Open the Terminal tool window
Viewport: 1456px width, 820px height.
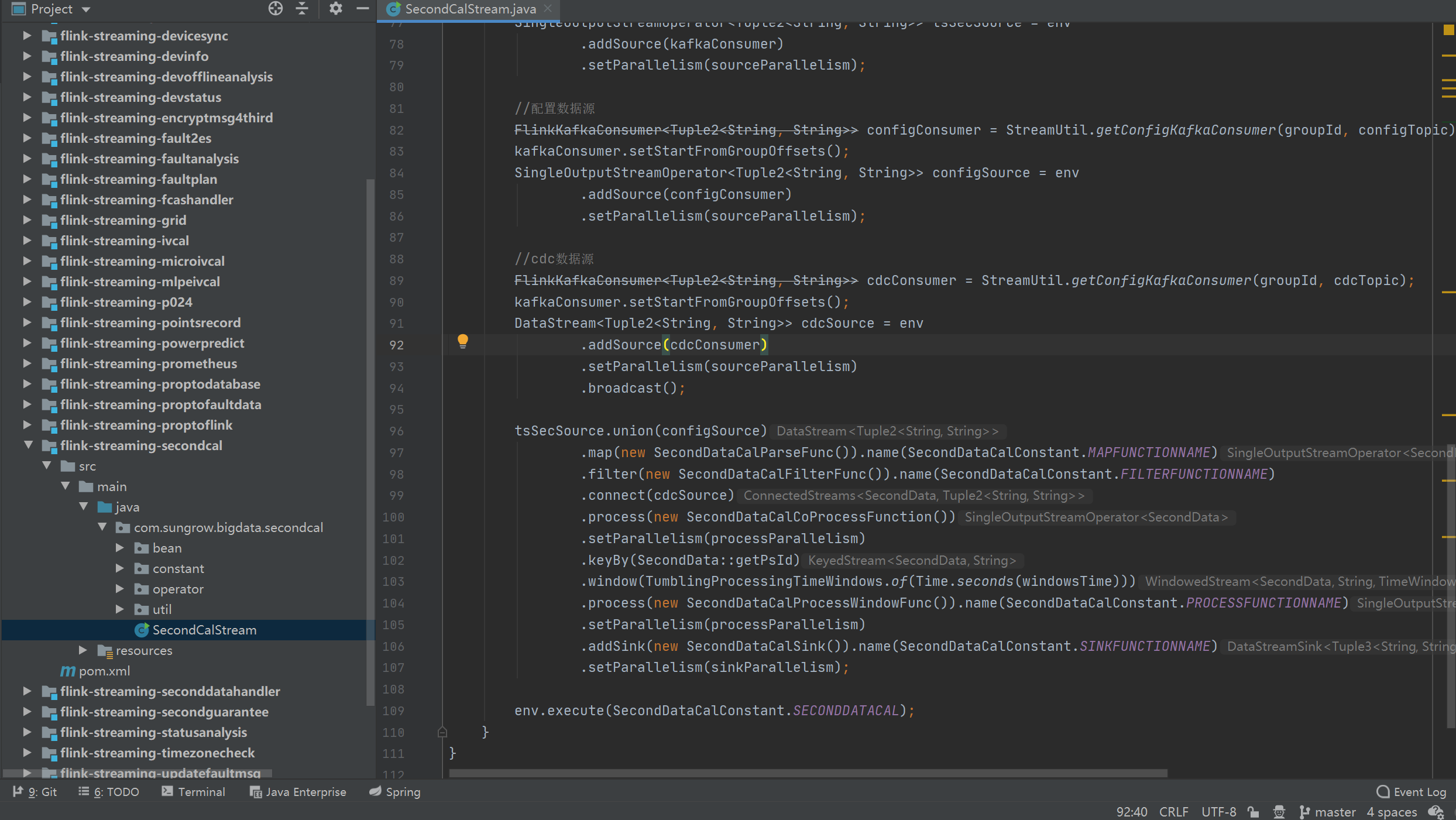click(x=194, y=792)
